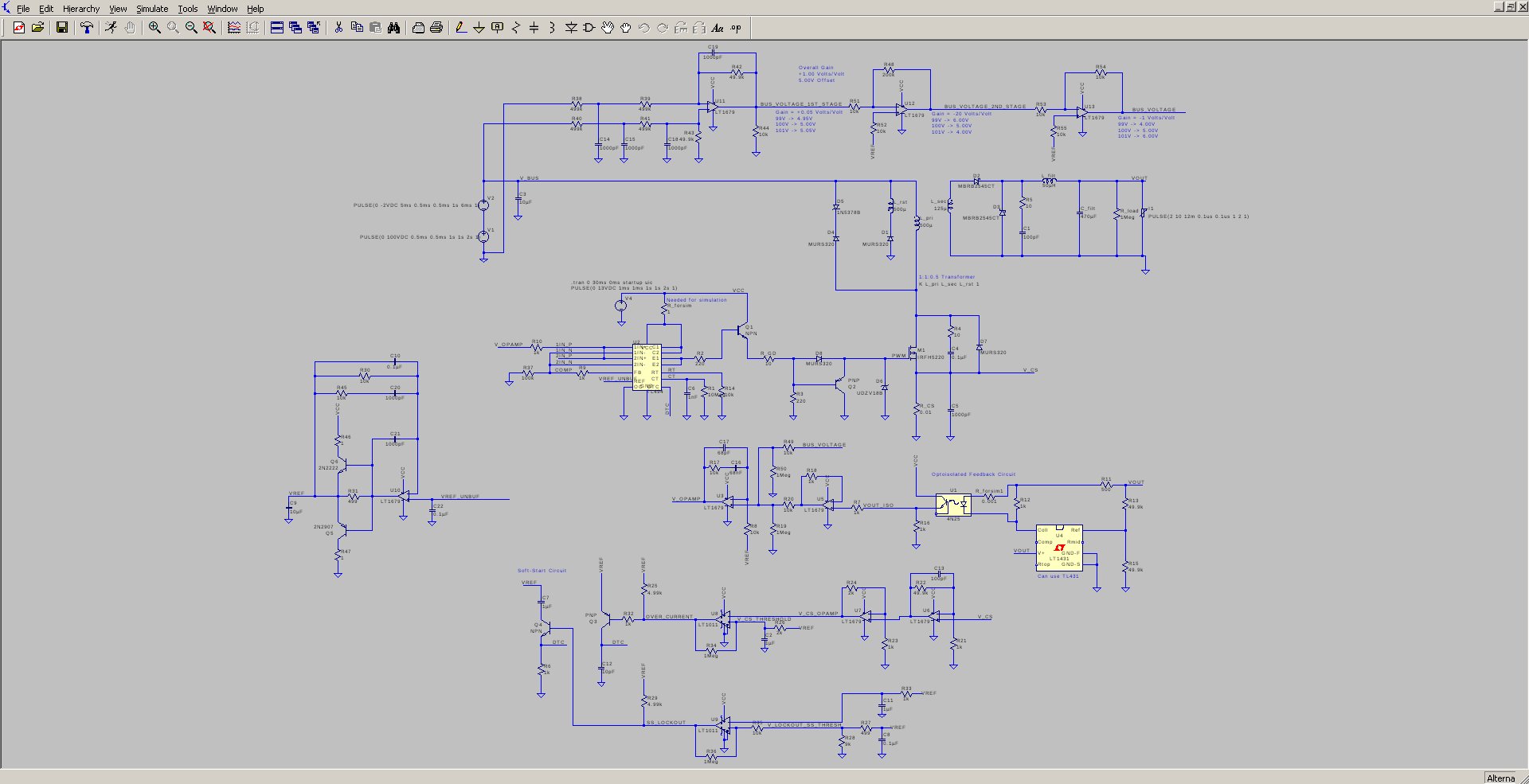The height and width of the screenshot is (784, 1529).
Task: Tile windows using the tile icon
Action: coord(277,28)
